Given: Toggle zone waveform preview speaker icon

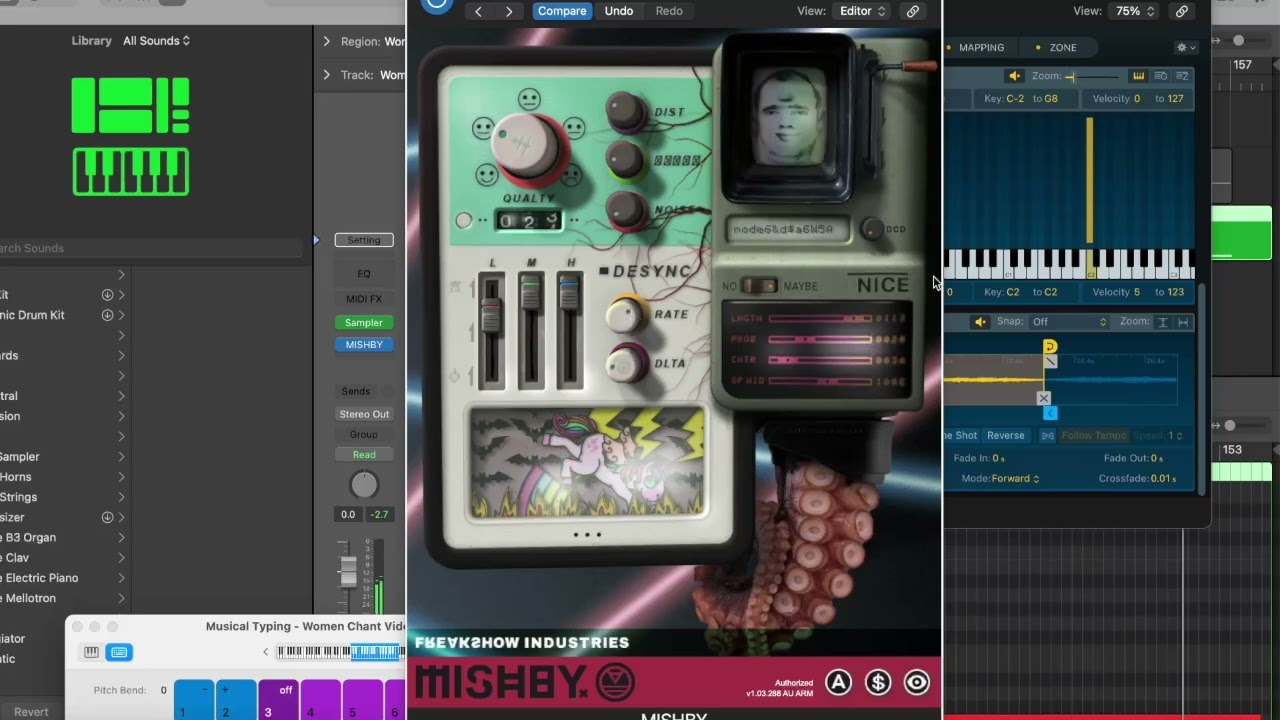Looking at the screenshot, I should point(980,322).
